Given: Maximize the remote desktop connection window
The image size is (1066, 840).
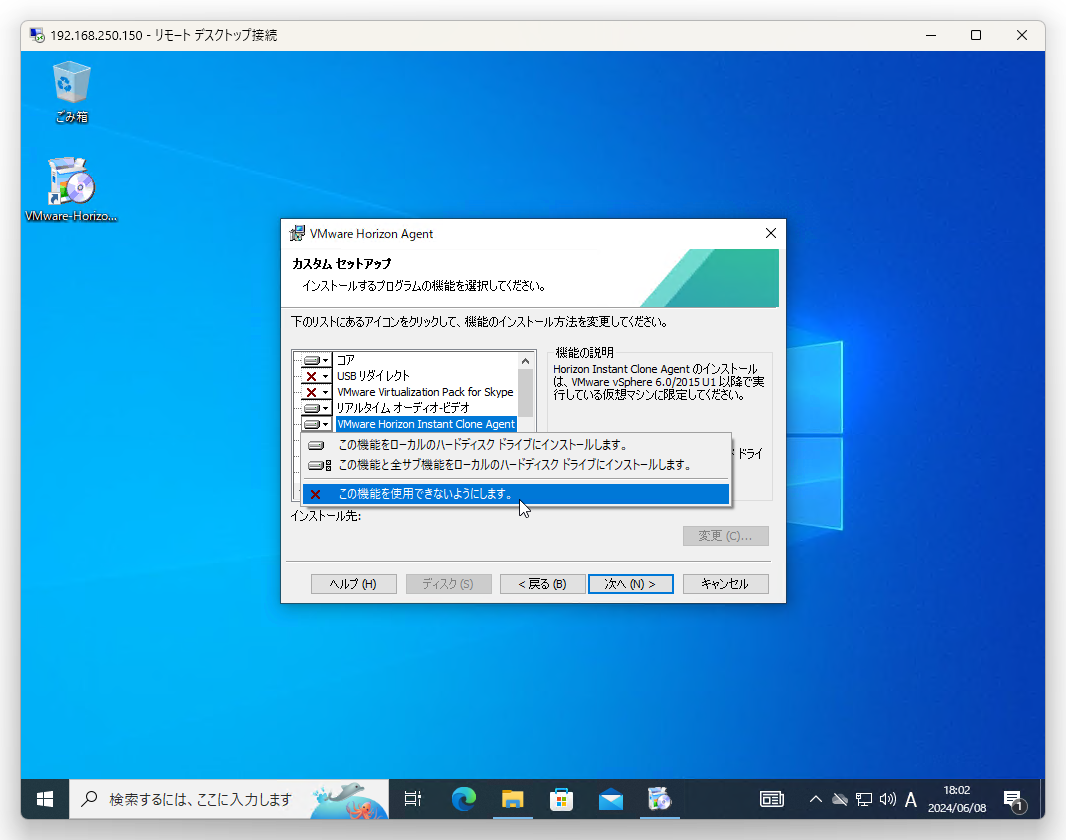Looking at the screenshot, I should tap(976, 35).
